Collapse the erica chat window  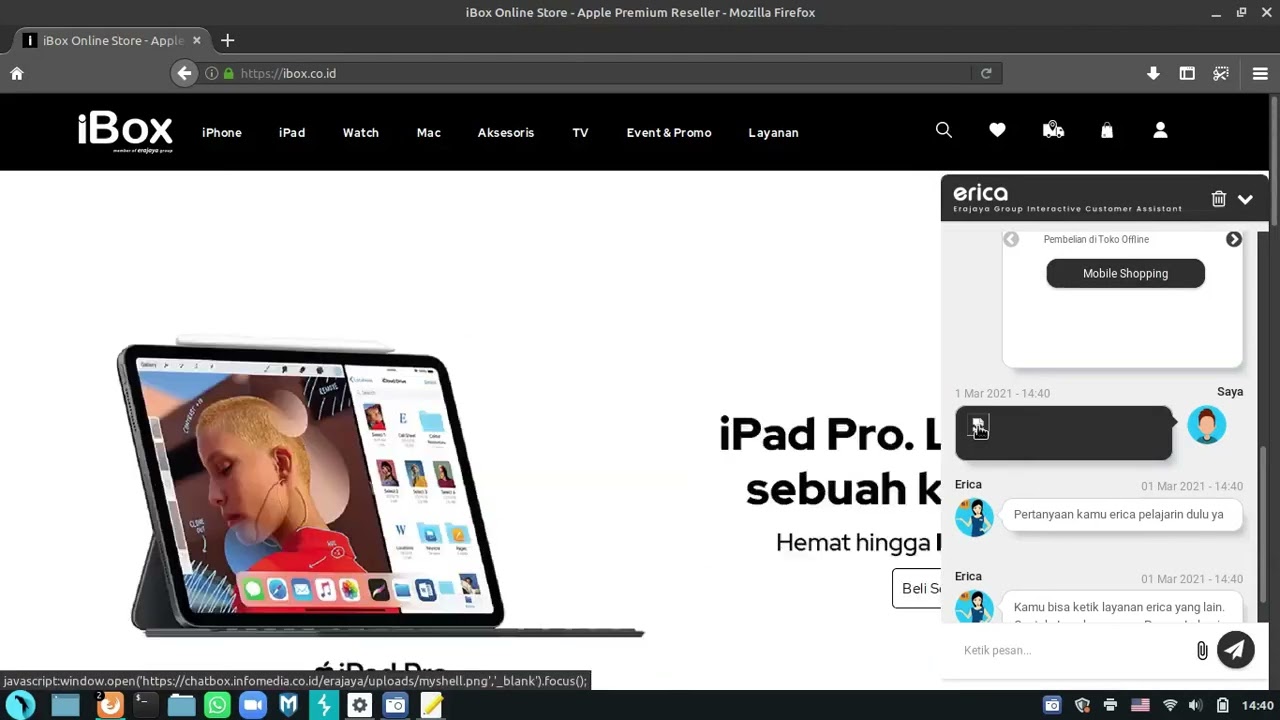(1245, 199)
